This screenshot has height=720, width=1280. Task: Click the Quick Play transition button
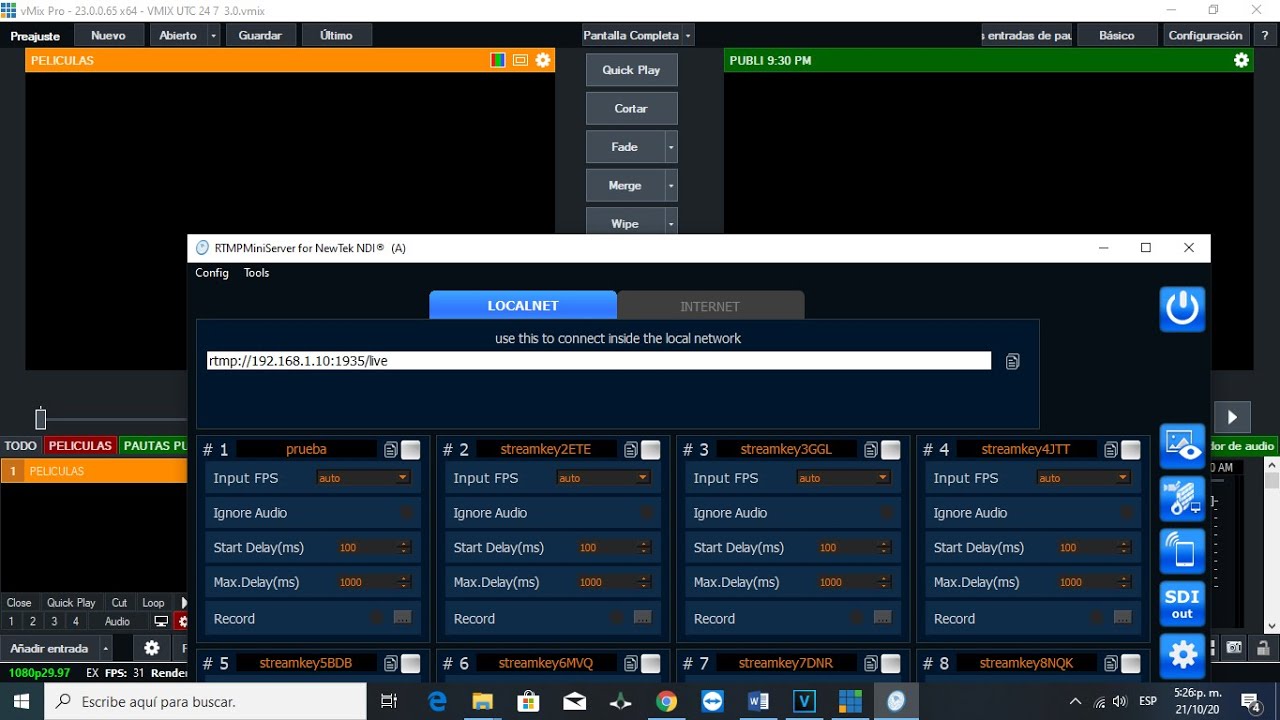(631, 70)
